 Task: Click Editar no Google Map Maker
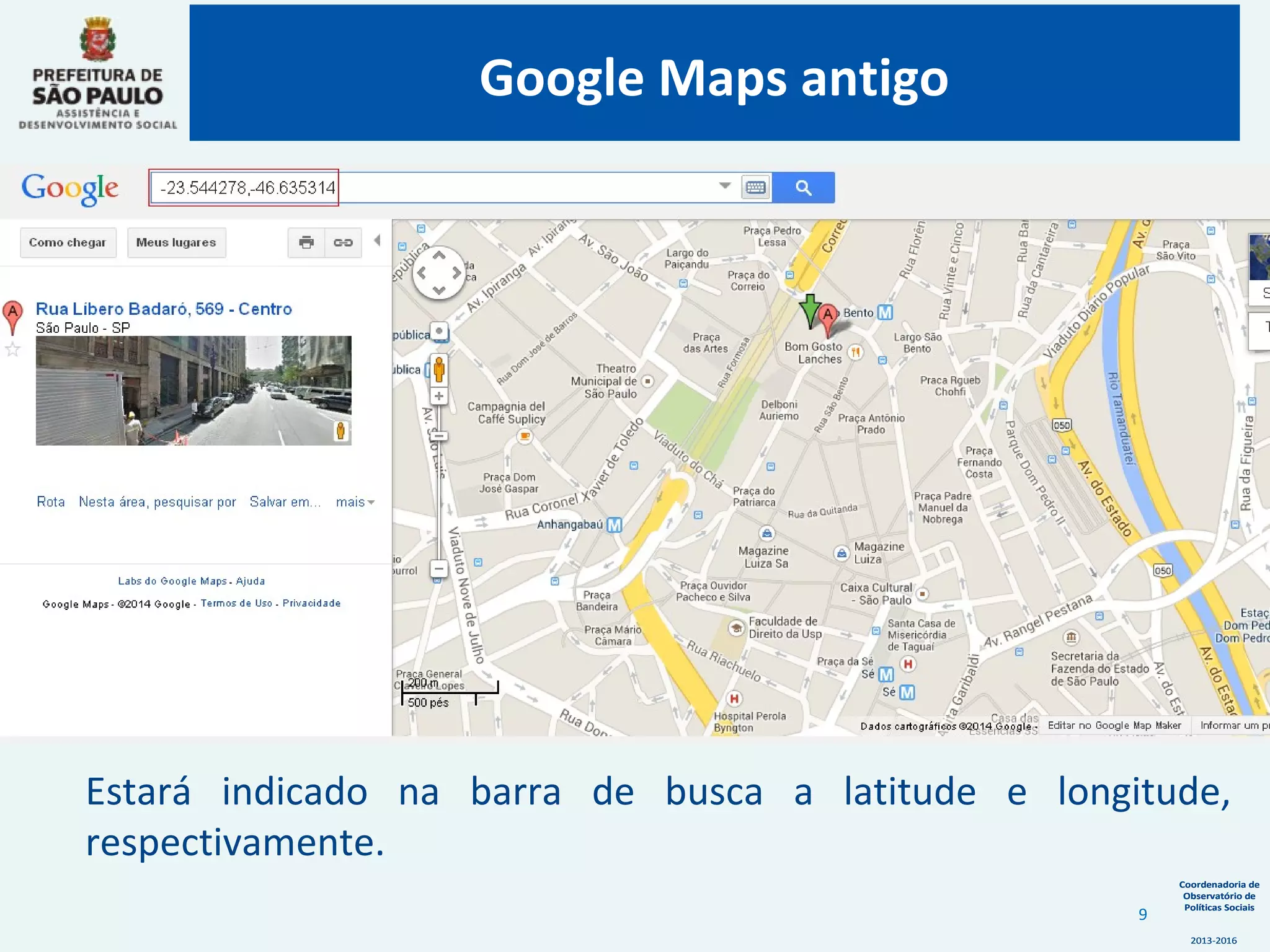(1114, 725)
